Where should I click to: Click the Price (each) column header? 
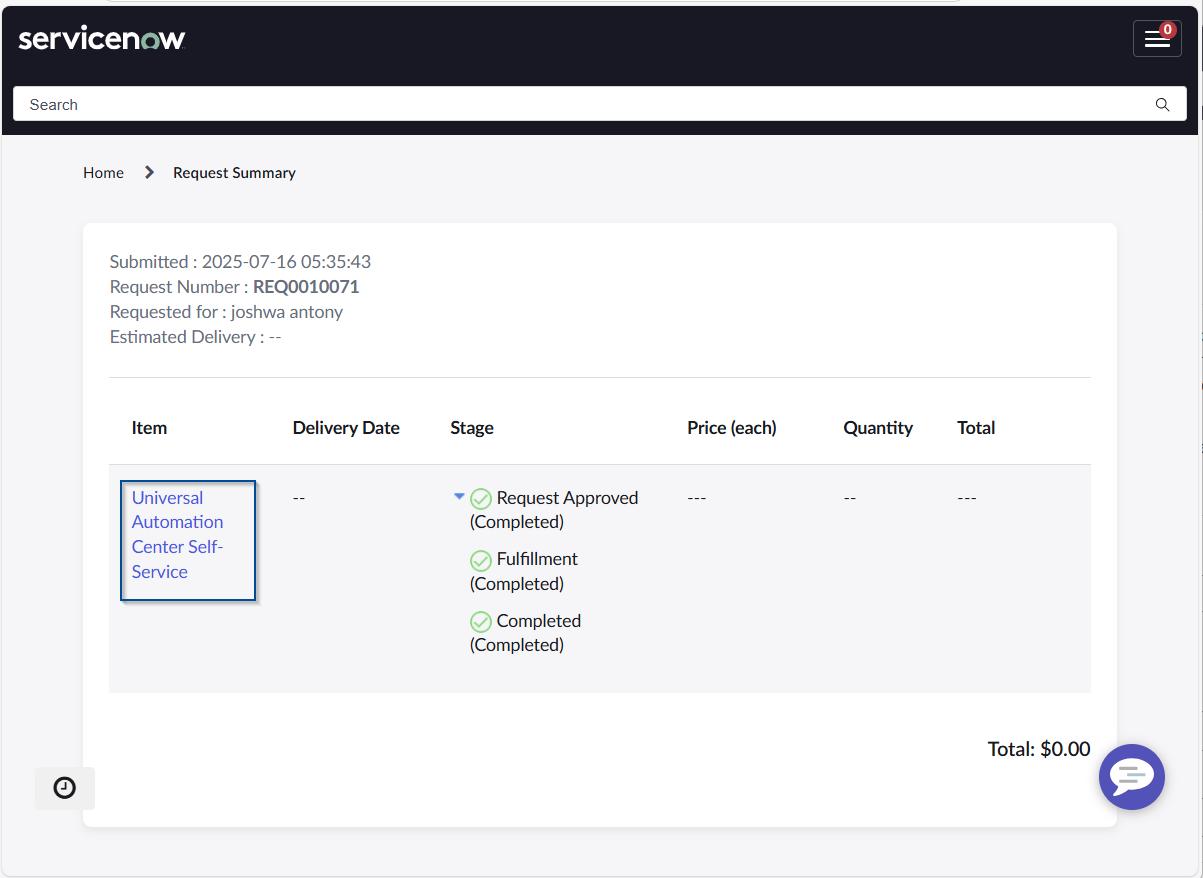click(x=732, y=428)
